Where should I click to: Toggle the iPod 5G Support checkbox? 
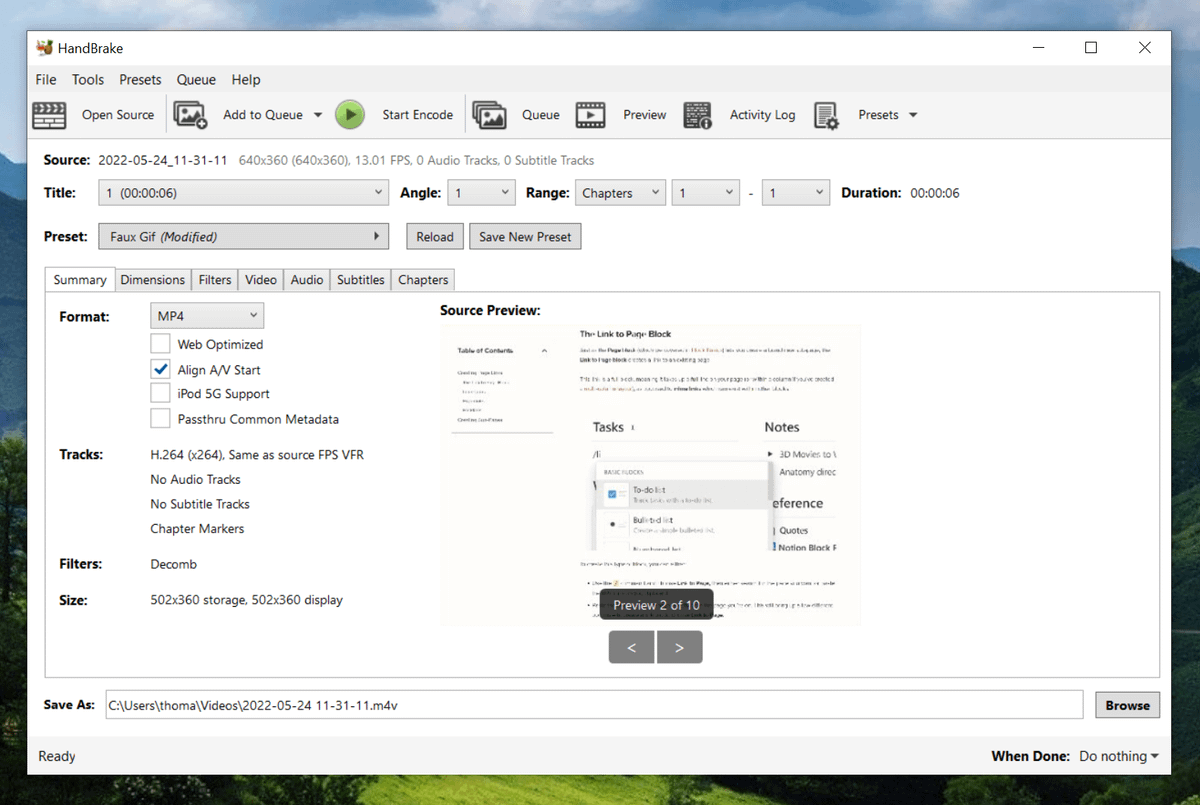[160, 394]
